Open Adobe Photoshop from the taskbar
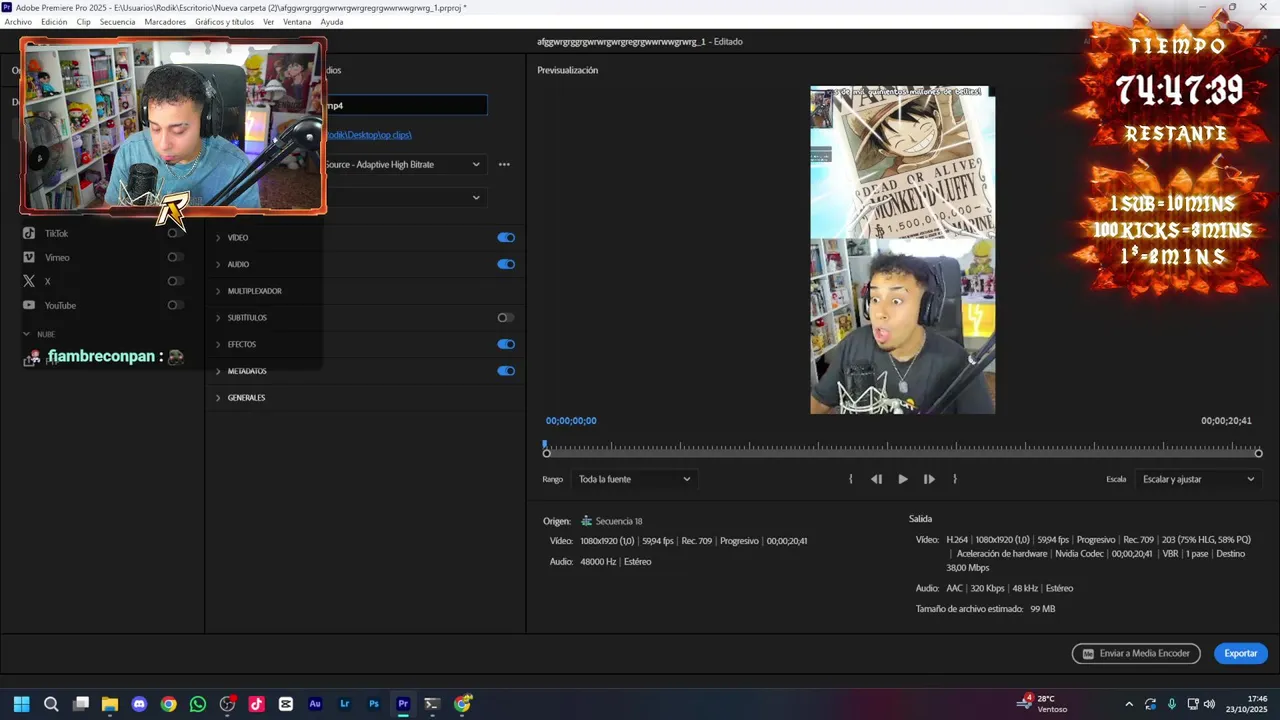The height and width of the screenshot is (720, 1280). point(374,704)
